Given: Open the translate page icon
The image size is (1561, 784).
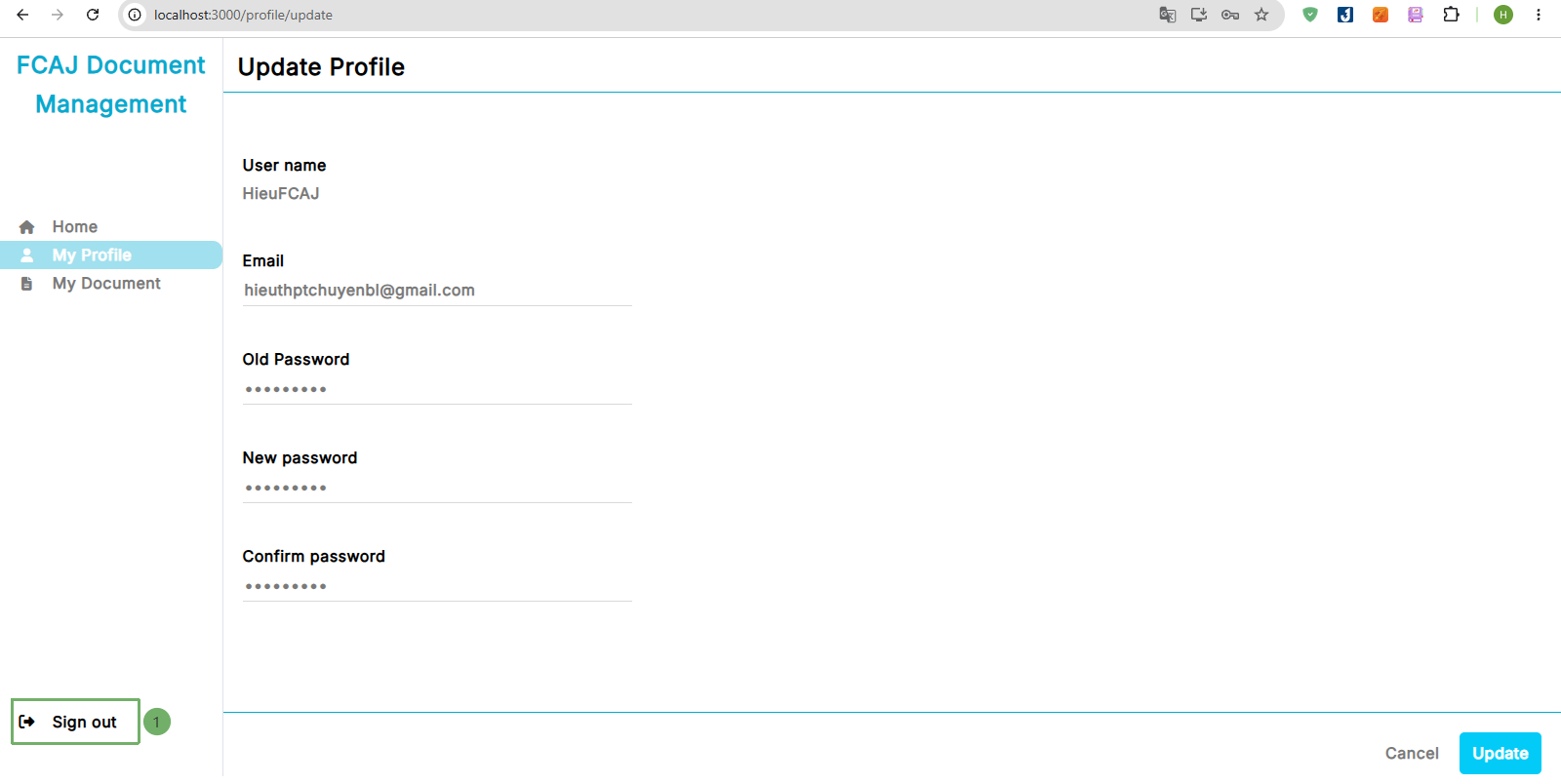Looking at the screenshot, I should pyautogui.click(x=1168, y=15).
